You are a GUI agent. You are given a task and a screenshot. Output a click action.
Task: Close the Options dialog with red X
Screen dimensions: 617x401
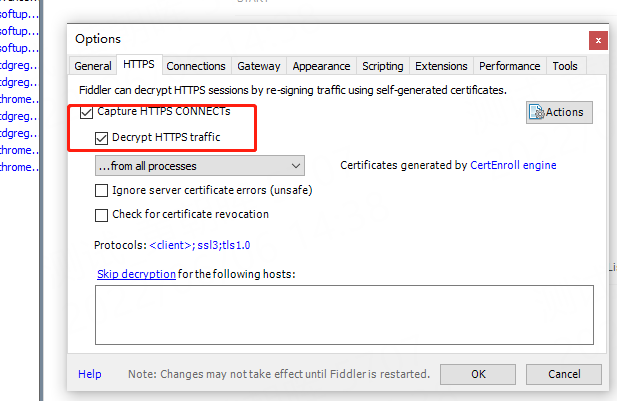pos(598,41)
